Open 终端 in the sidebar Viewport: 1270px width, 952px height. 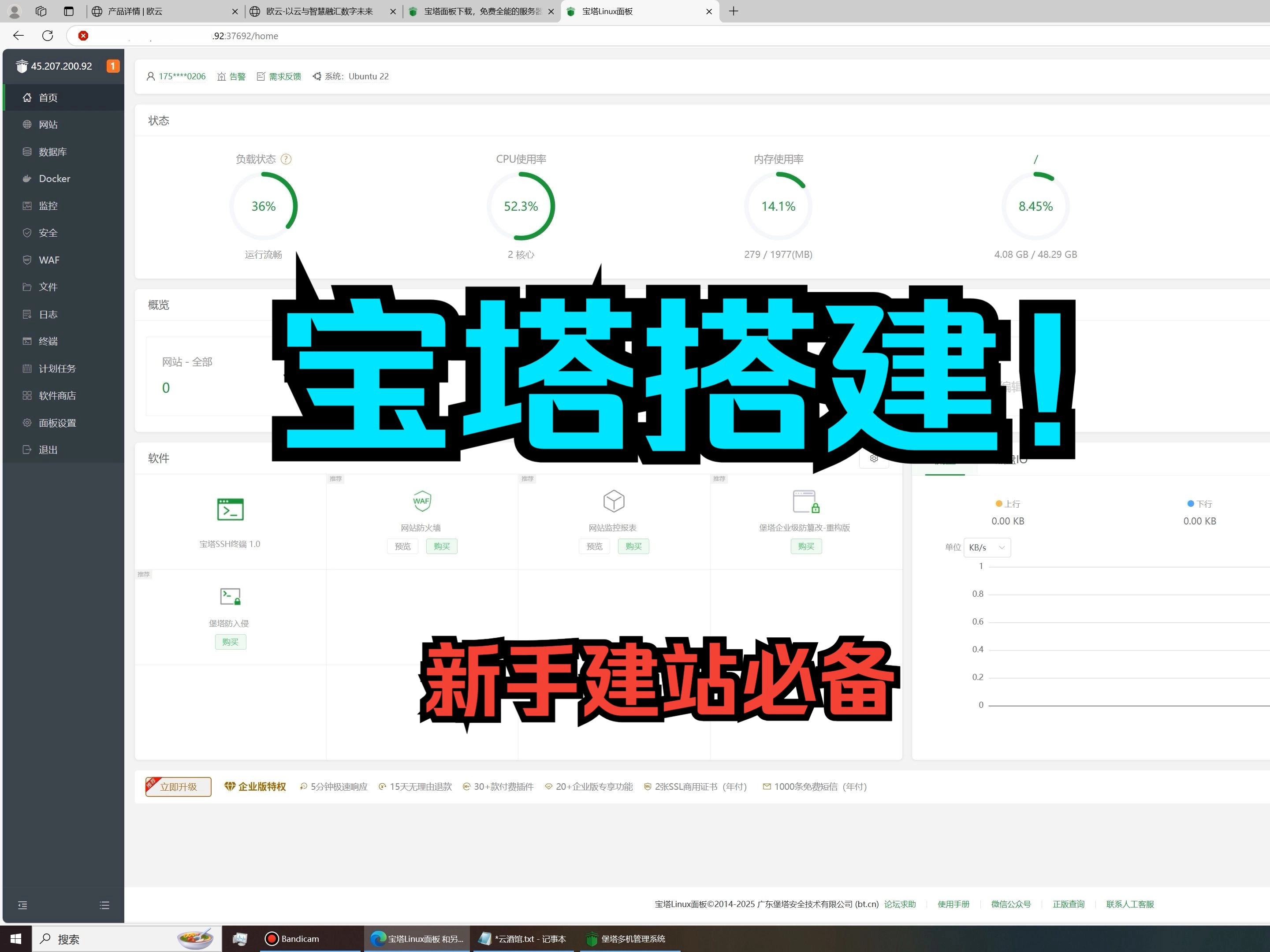click(63, 341)
